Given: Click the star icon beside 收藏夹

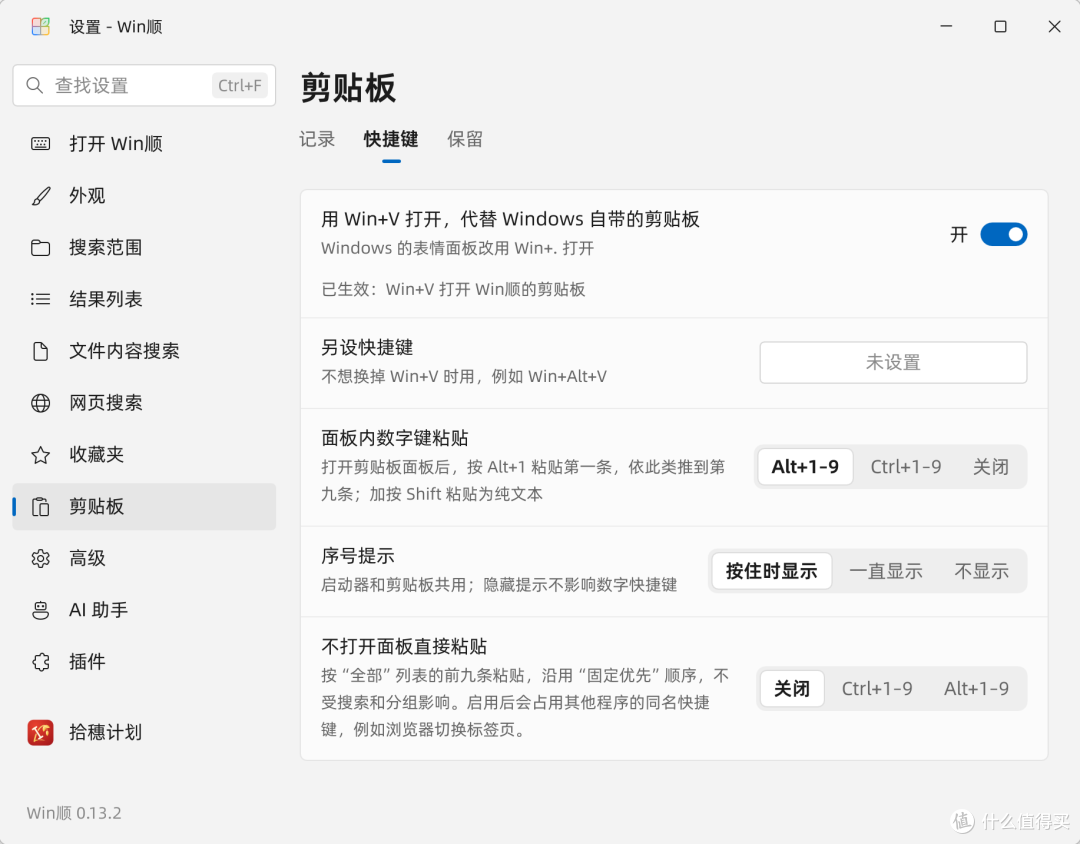Looking at the screenshot, I should (41, 455).
